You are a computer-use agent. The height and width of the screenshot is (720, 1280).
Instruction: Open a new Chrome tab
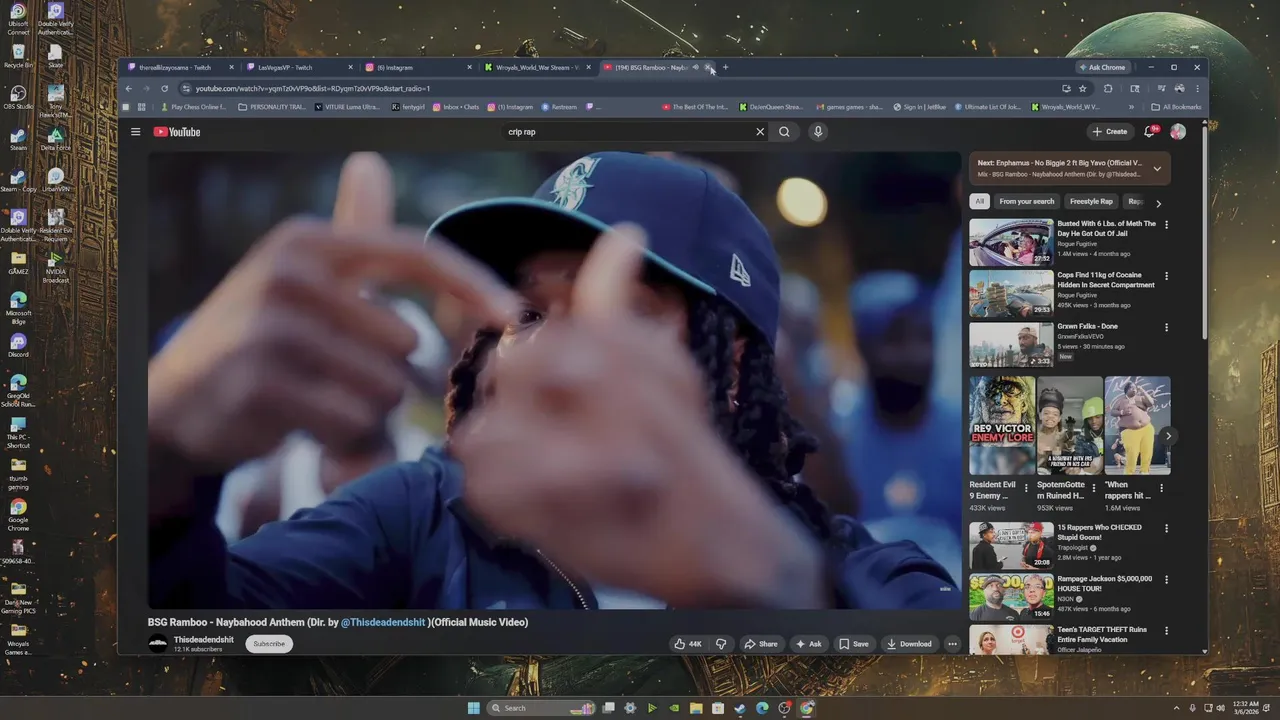(725, 67)
